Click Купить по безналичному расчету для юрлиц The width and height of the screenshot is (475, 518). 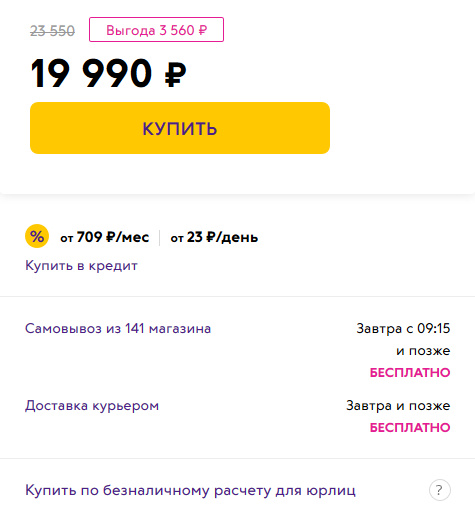[x=190, y=490]
